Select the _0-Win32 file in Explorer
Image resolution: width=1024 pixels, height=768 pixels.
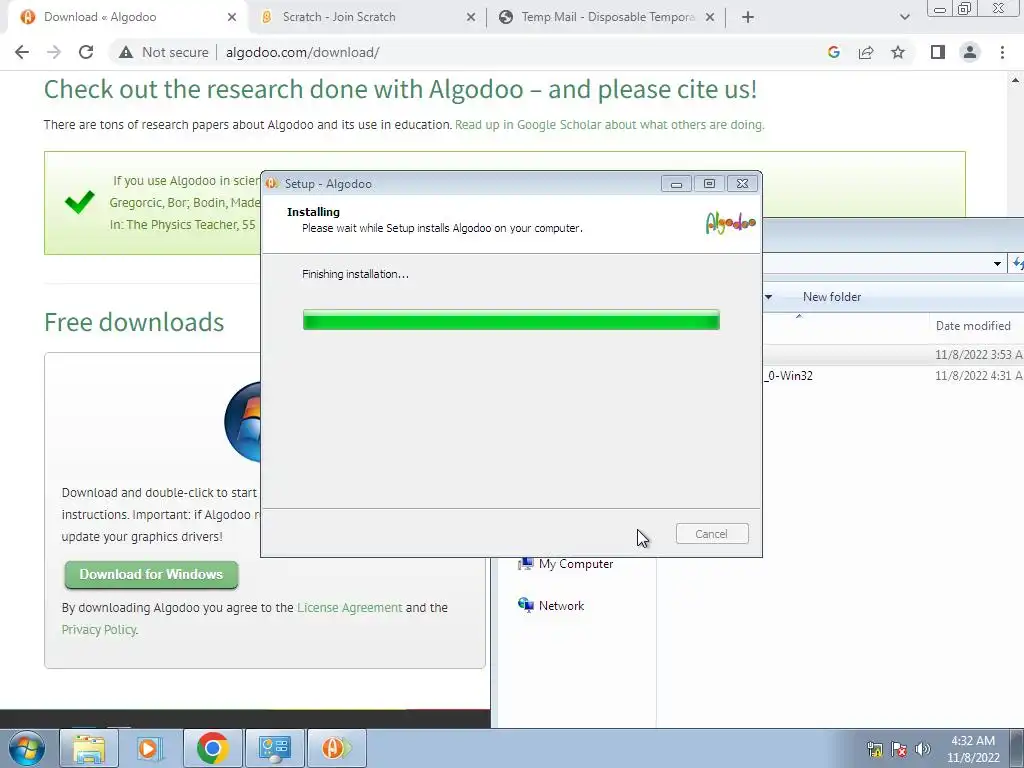[790, 376]
